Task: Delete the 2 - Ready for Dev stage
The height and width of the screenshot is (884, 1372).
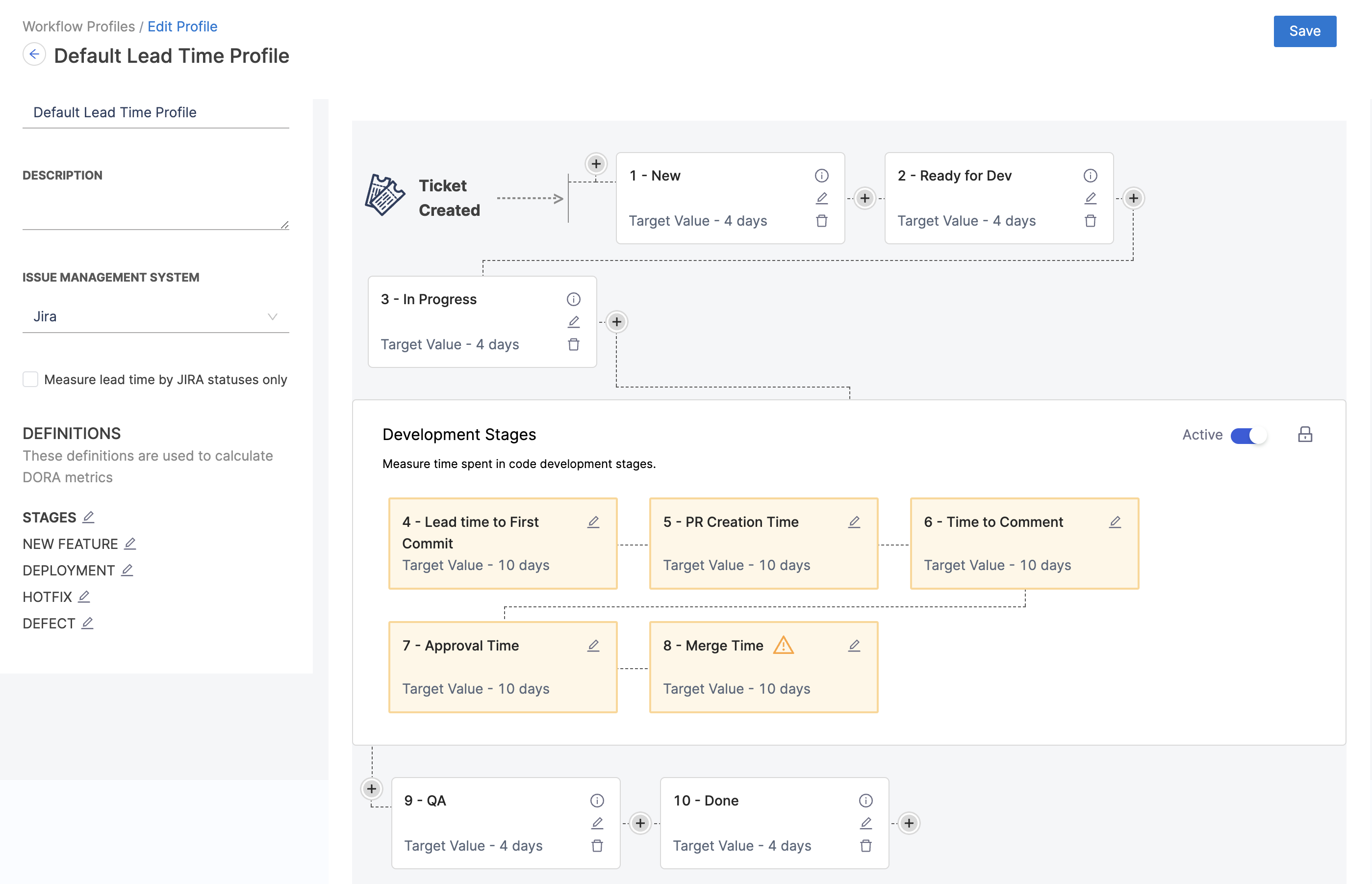Action: click(1090, 221)
